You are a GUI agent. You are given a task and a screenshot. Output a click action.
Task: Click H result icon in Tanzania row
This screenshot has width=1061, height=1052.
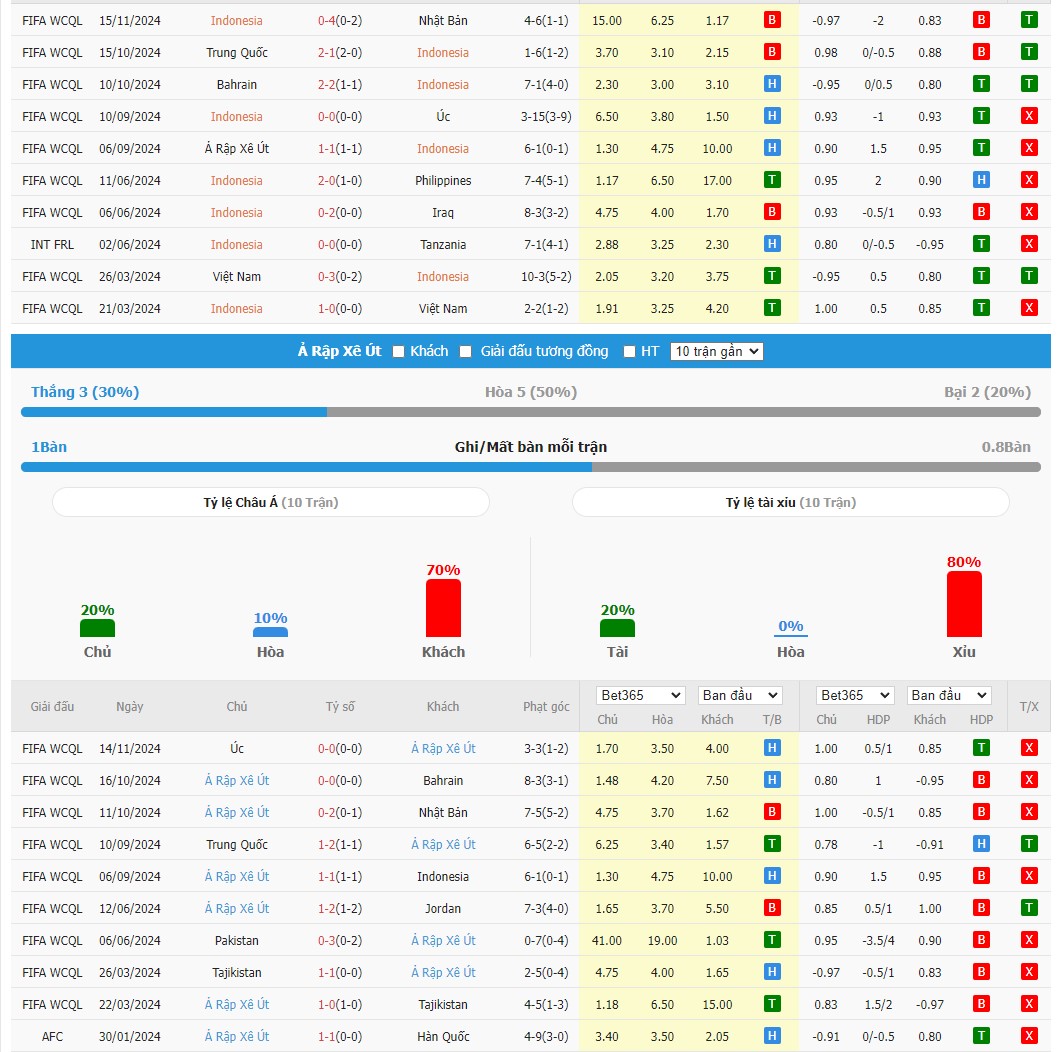(x=771, y=244)
